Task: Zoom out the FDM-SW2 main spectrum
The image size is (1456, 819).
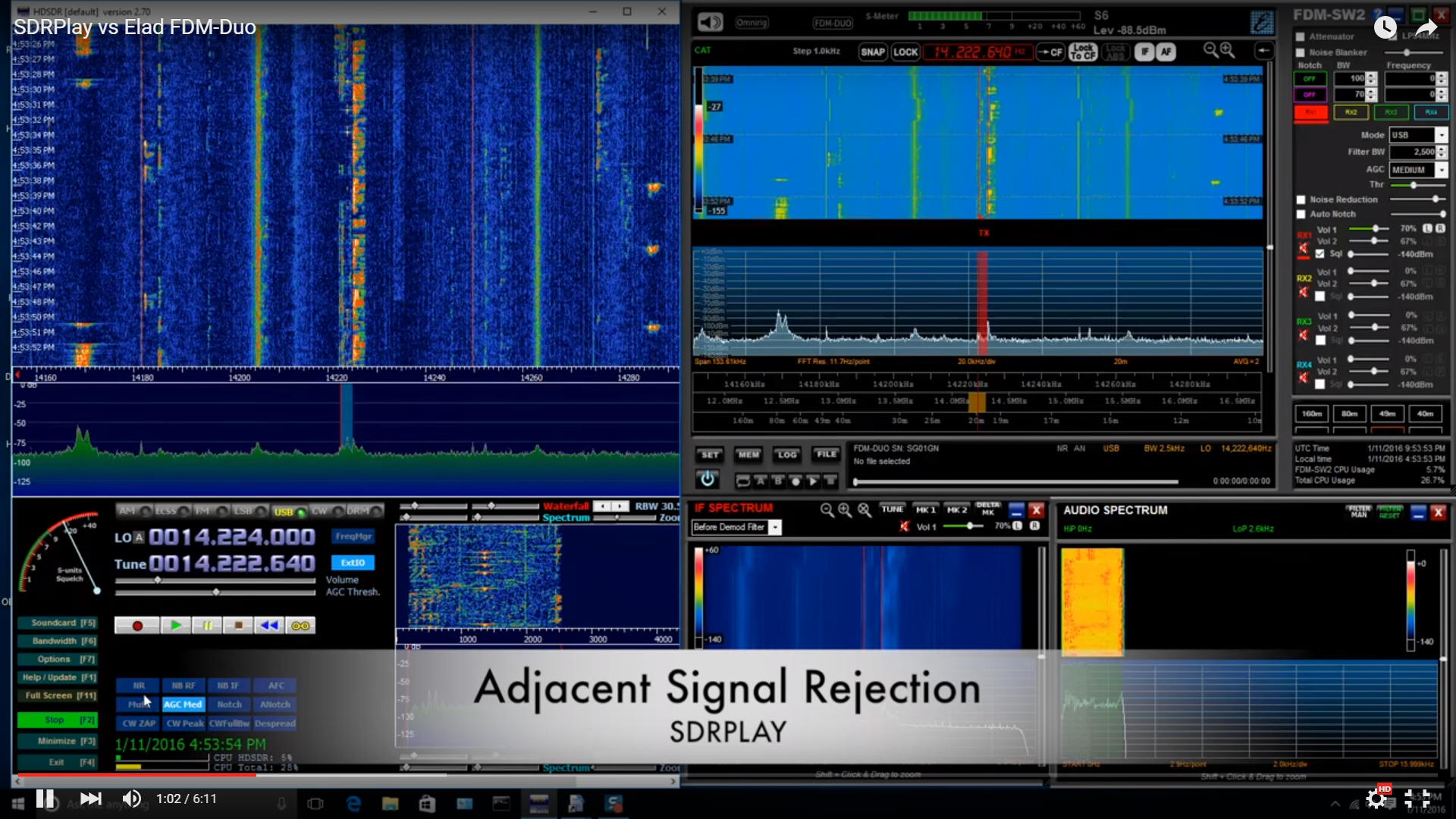Action: pyautogui.click(x=1210, y=50)
